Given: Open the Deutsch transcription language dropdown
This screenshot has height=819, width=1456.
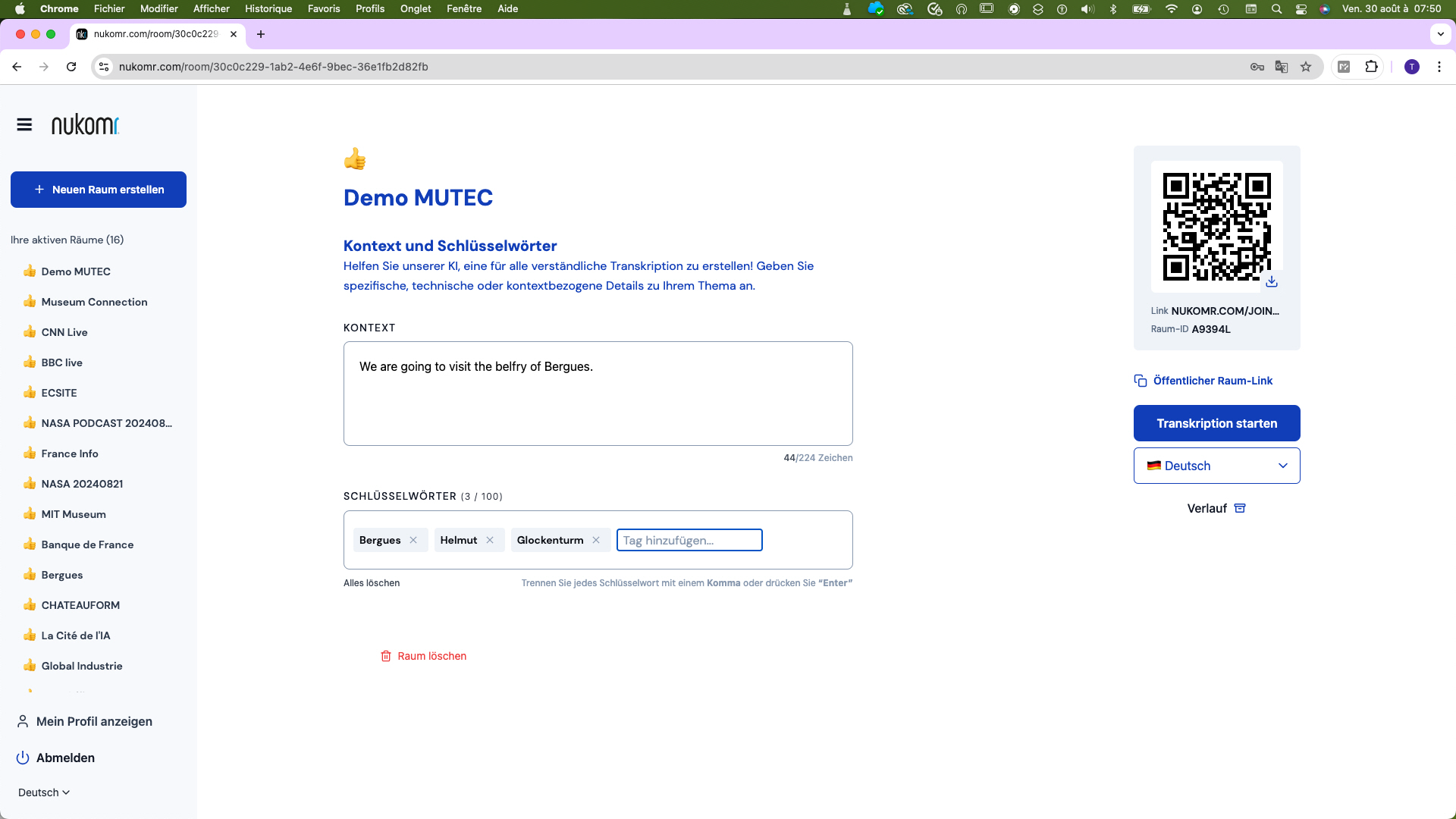Looking at the screenshot, I should pyautogui.click(x=1216, y=466).
